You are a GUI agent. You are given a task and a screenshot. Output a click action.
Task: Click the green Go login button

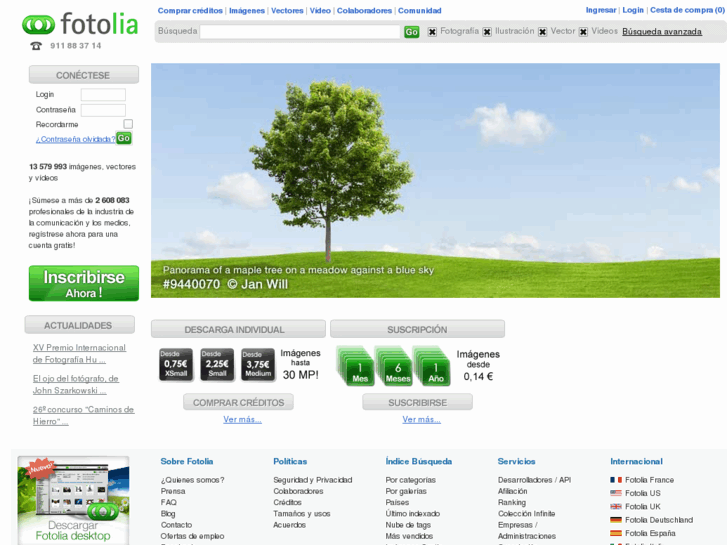pyautogui.click(x=123, y=138)
